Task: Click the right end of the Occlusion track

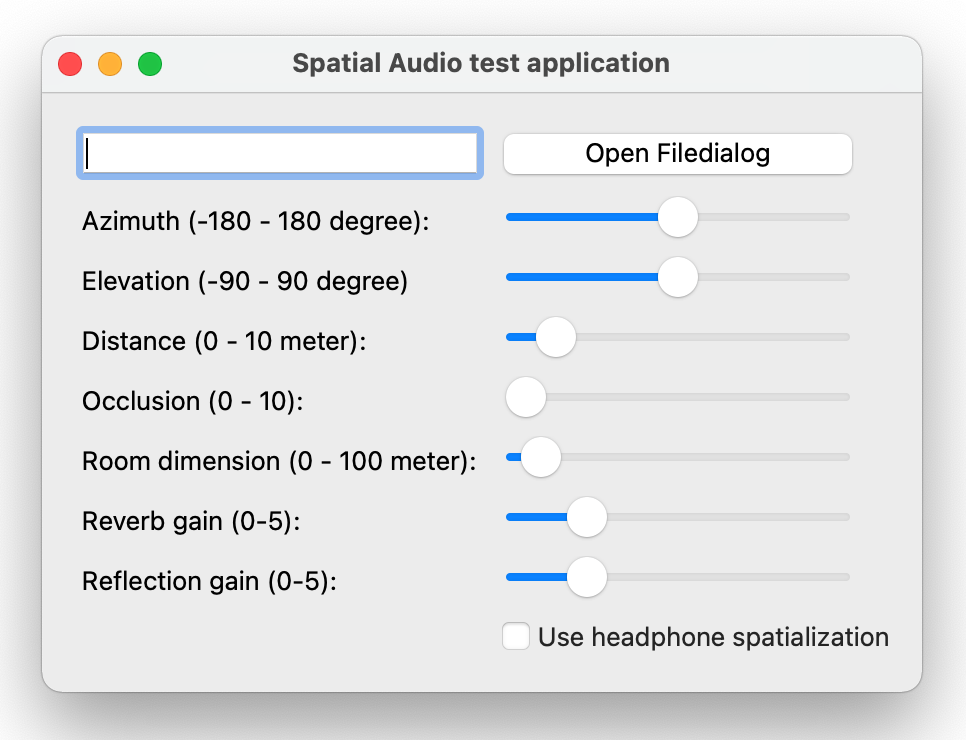Action: [x=845, y=397]
